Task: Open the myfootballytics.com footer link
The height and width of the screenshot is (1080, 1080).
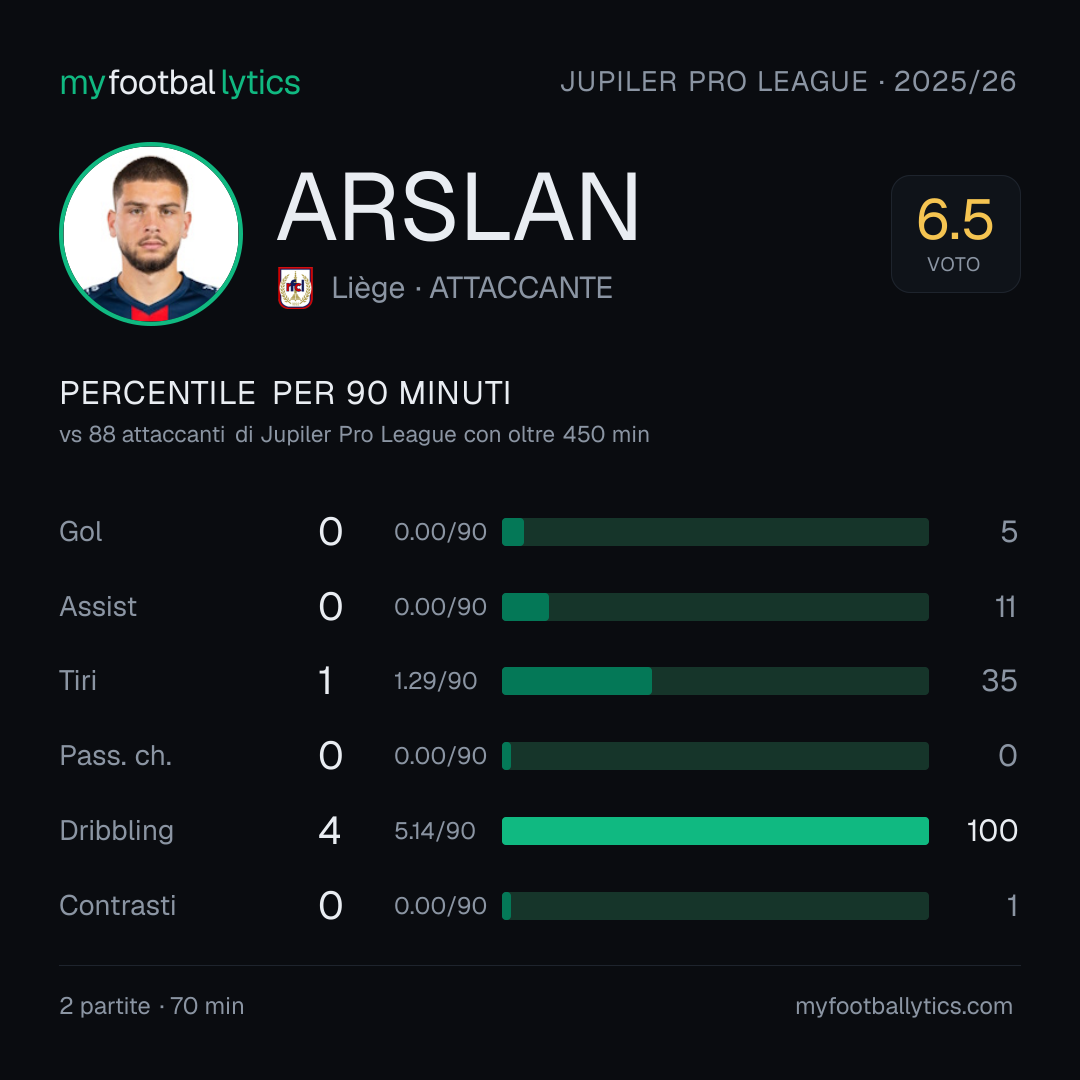Action: (x=904, y=1006)
